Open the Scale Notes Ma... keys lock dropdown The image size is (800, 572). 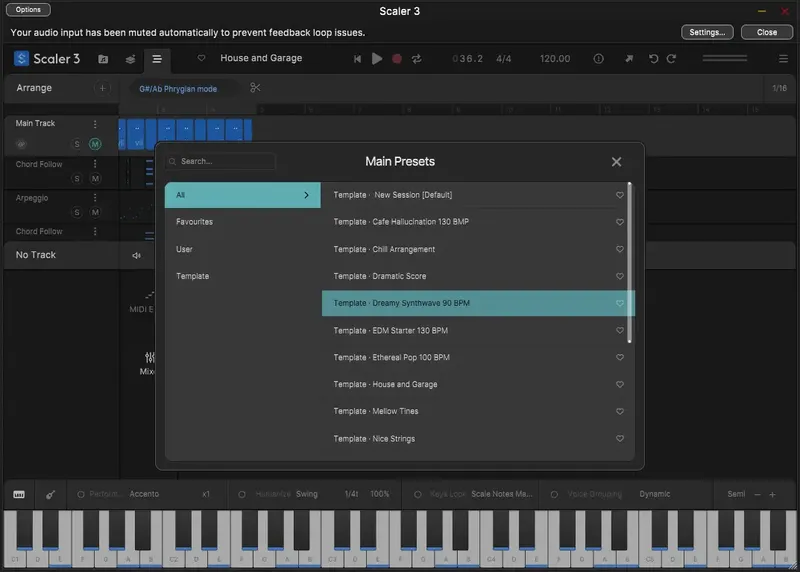(502, 494)
